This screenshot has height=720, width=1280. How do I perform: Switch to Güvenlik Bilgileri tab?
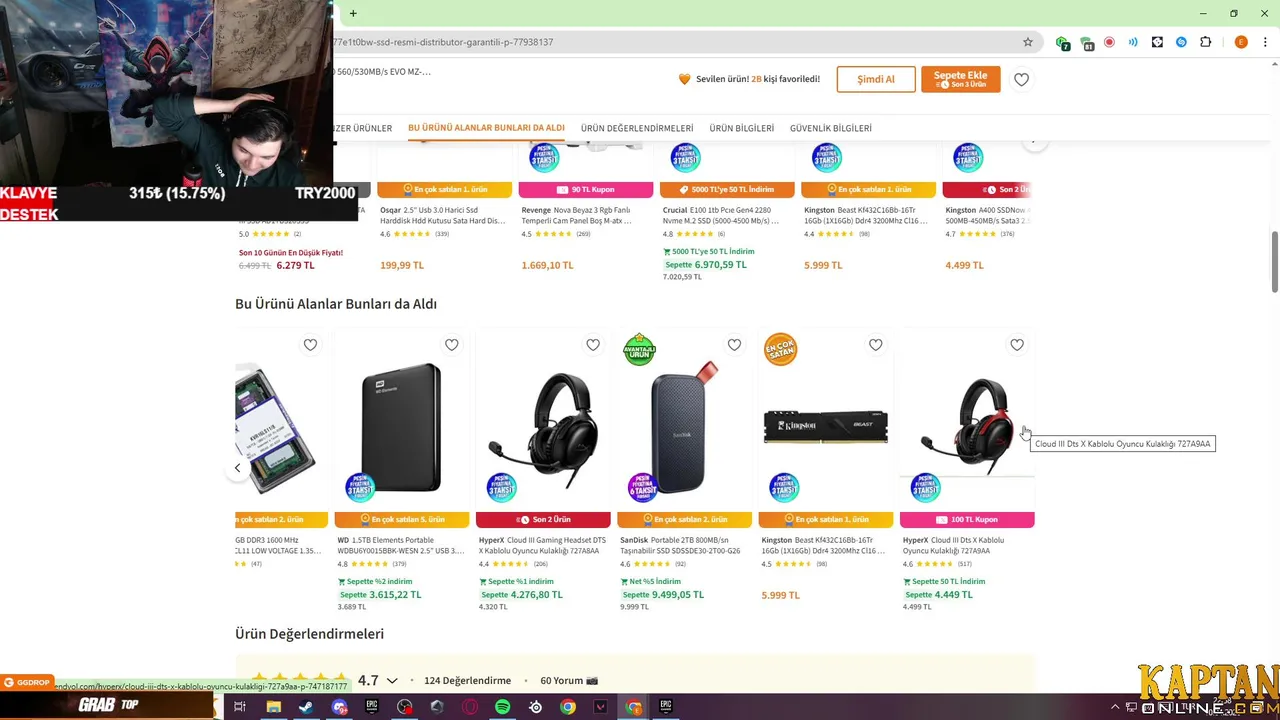pyautogui.click(x=831, y=128)
